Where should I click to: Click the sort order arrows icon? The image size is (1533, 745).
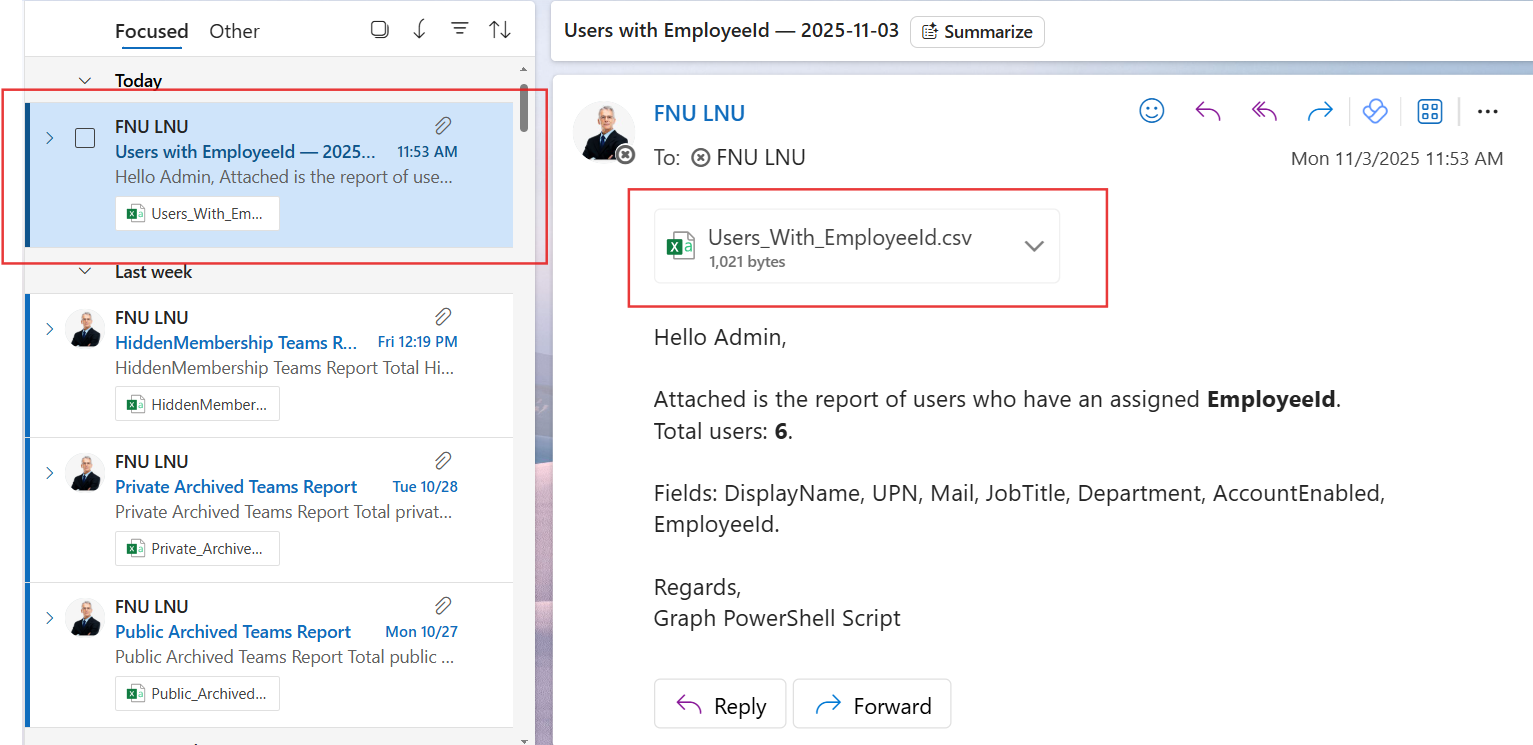[x=500, y=30]
